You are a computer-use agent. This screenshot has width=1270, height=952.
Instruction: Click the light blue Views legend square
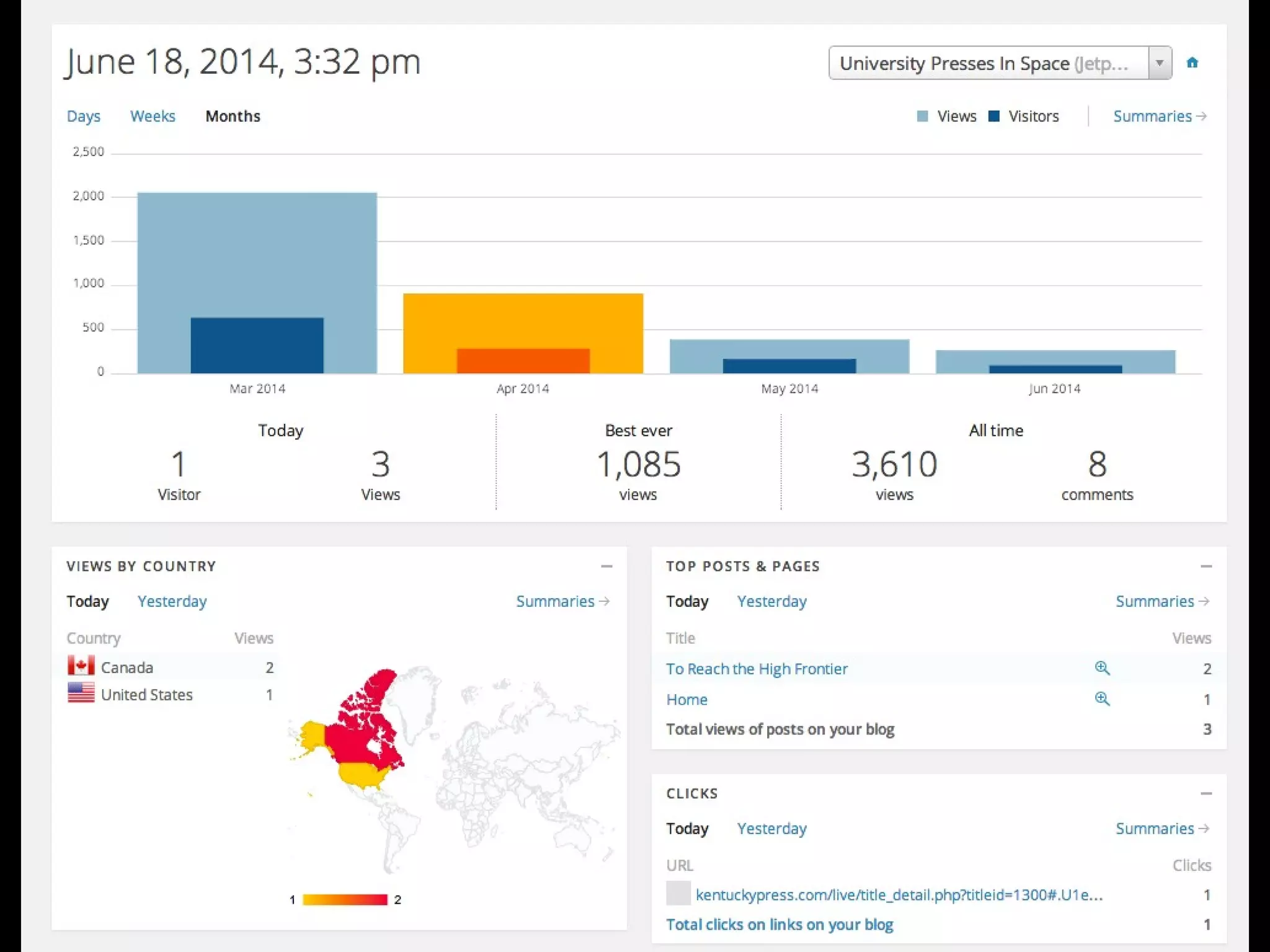922,116
